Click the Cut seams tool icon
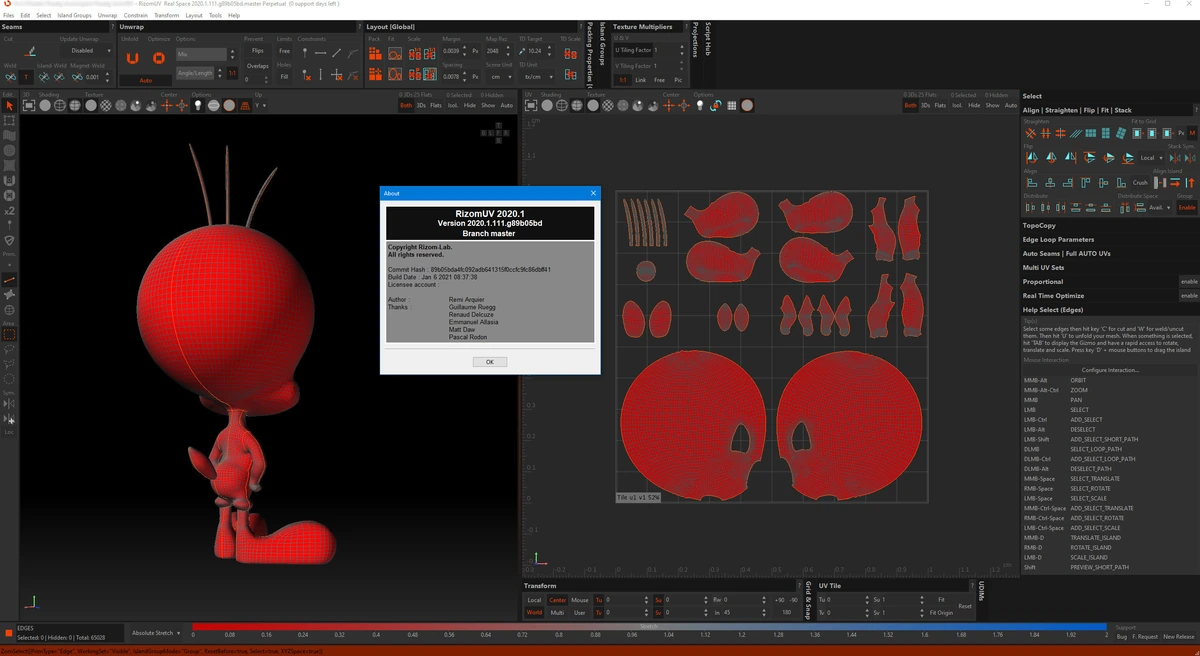 point(30,52)
